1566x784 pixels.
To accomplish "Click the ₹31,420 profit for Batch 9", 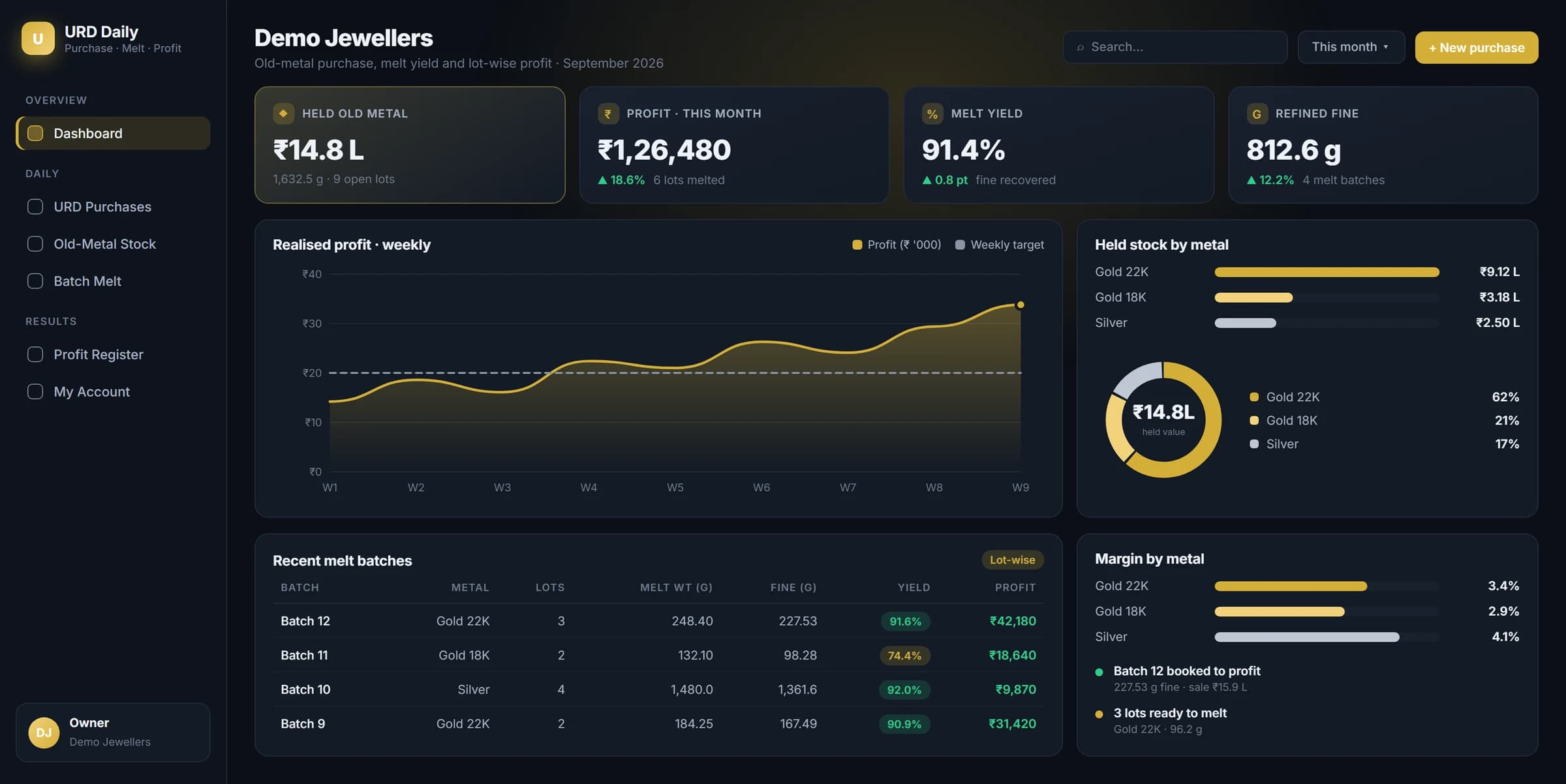I will click(1012, 723).
